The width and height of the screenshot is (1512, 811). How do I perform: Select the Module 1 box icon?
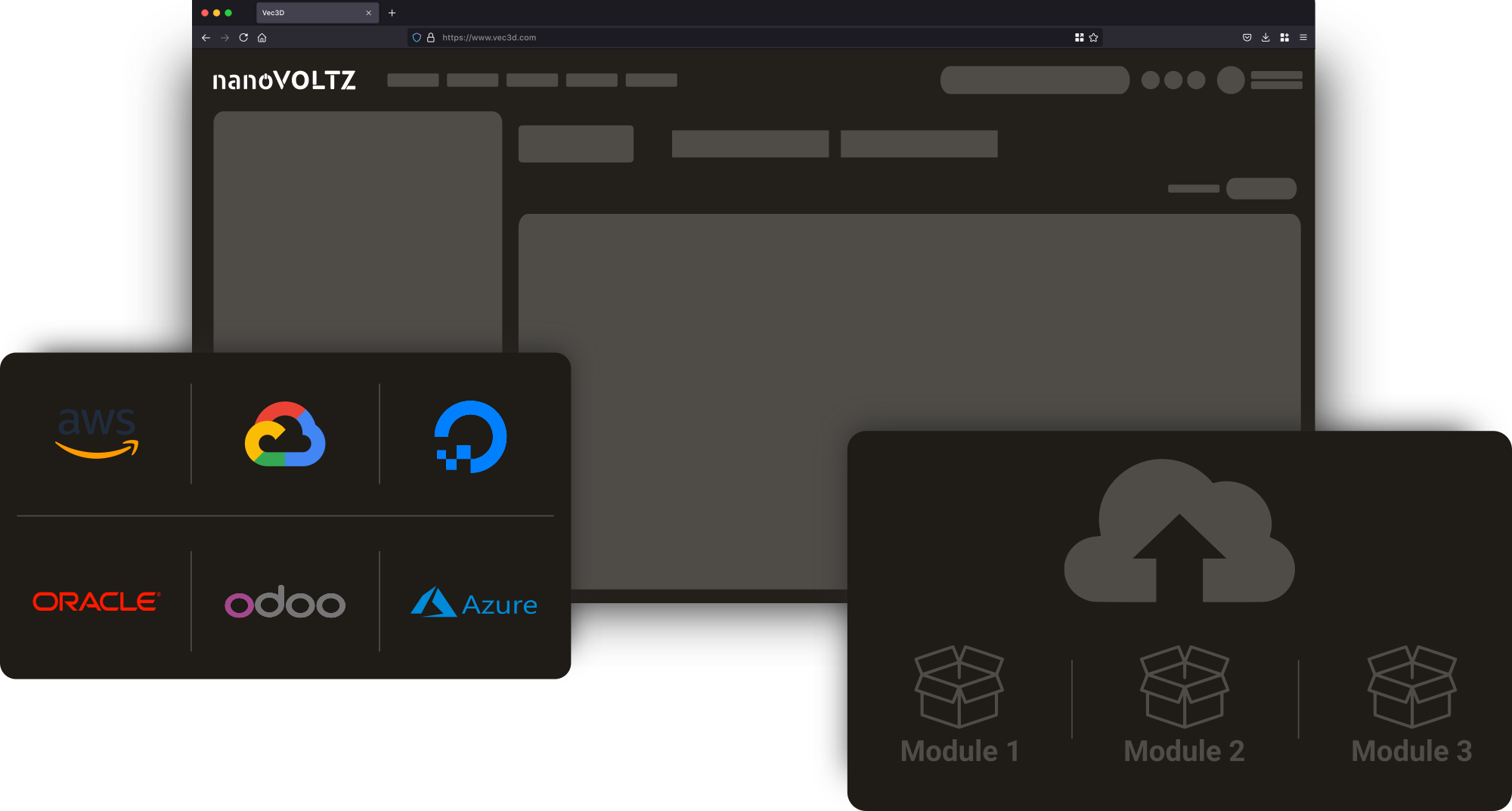(959, 686)
